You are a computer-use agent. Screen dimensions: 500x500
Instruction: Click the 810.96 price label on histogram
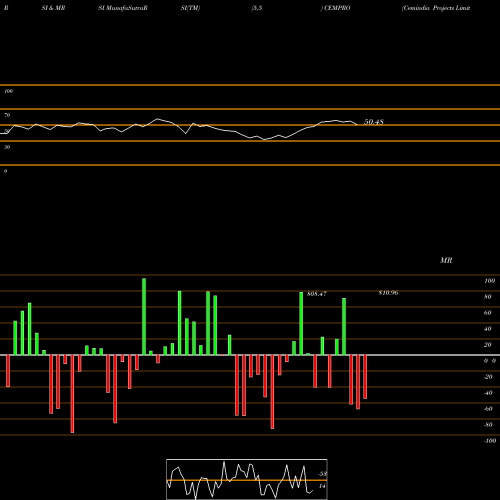pos(388,293)
